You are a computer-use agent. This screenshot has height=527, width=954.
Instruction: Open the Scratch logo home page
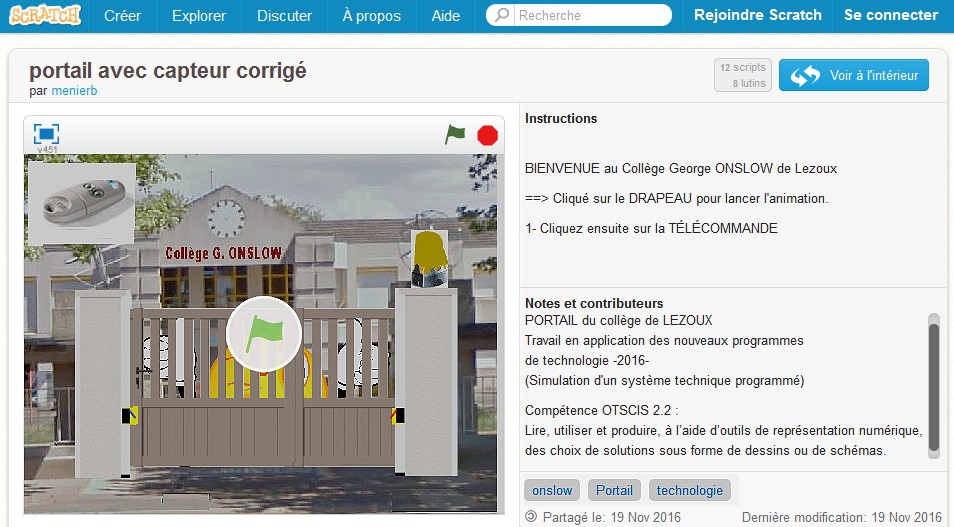45,15
